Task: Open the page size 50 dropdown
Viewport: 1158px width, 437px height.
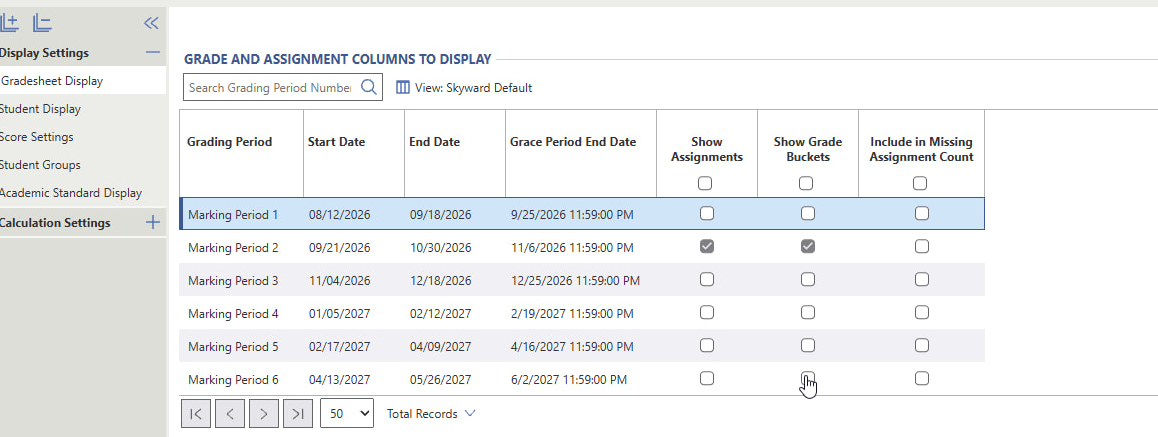Action: pos(347,413)
